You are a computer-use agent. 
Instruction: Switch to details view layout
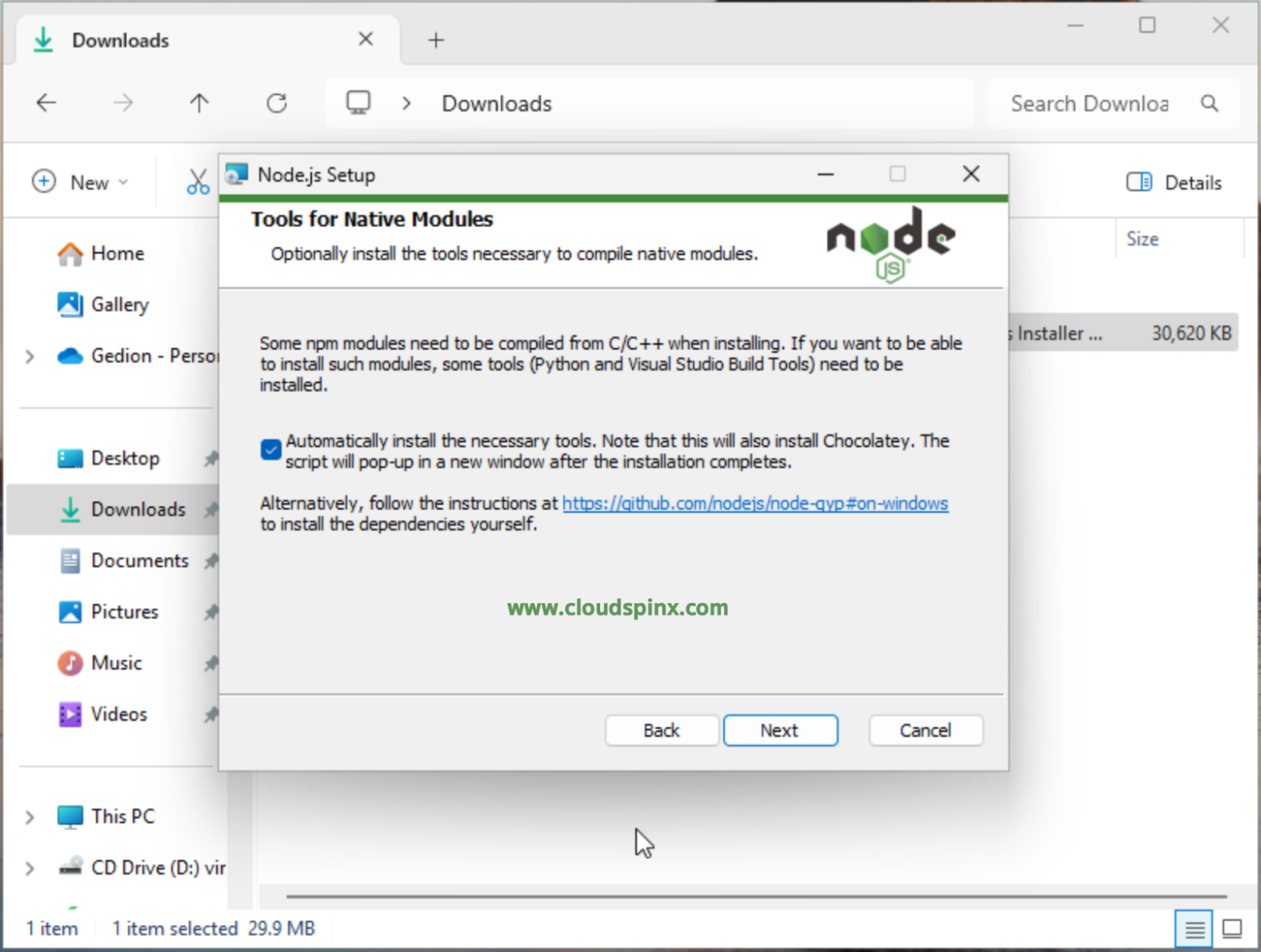(x=1195, y=927)
